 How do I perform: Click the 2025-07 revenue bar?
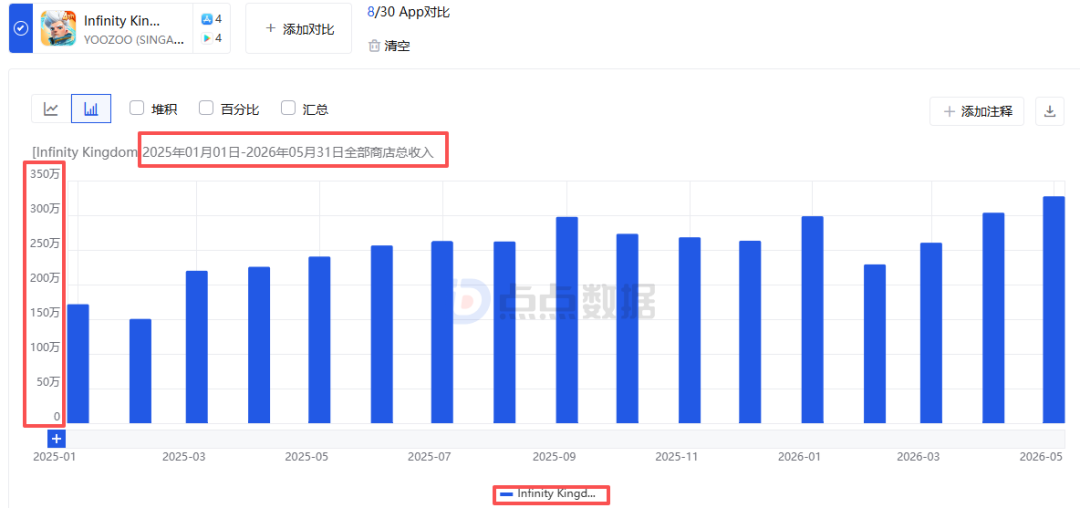point(442,332)
